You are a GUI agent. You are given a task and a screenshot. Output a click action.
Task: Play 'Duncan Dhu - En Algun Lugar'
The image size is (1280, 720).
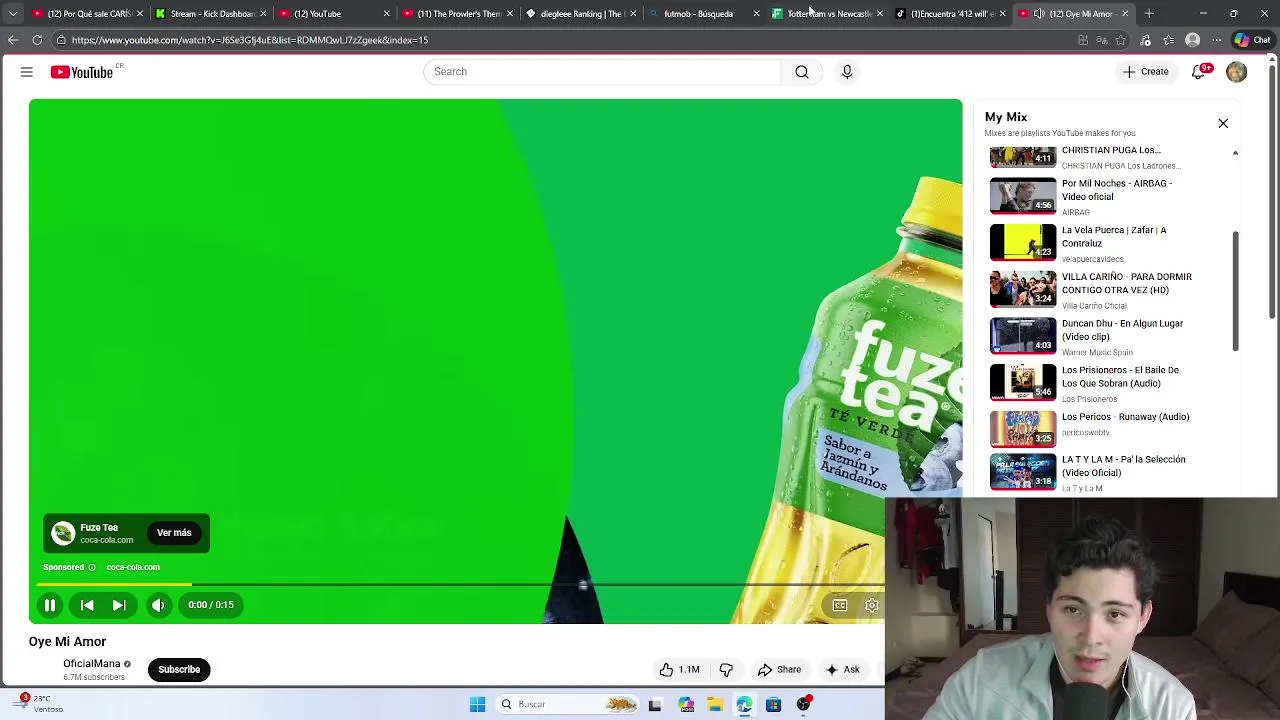tap(1108, 336)
